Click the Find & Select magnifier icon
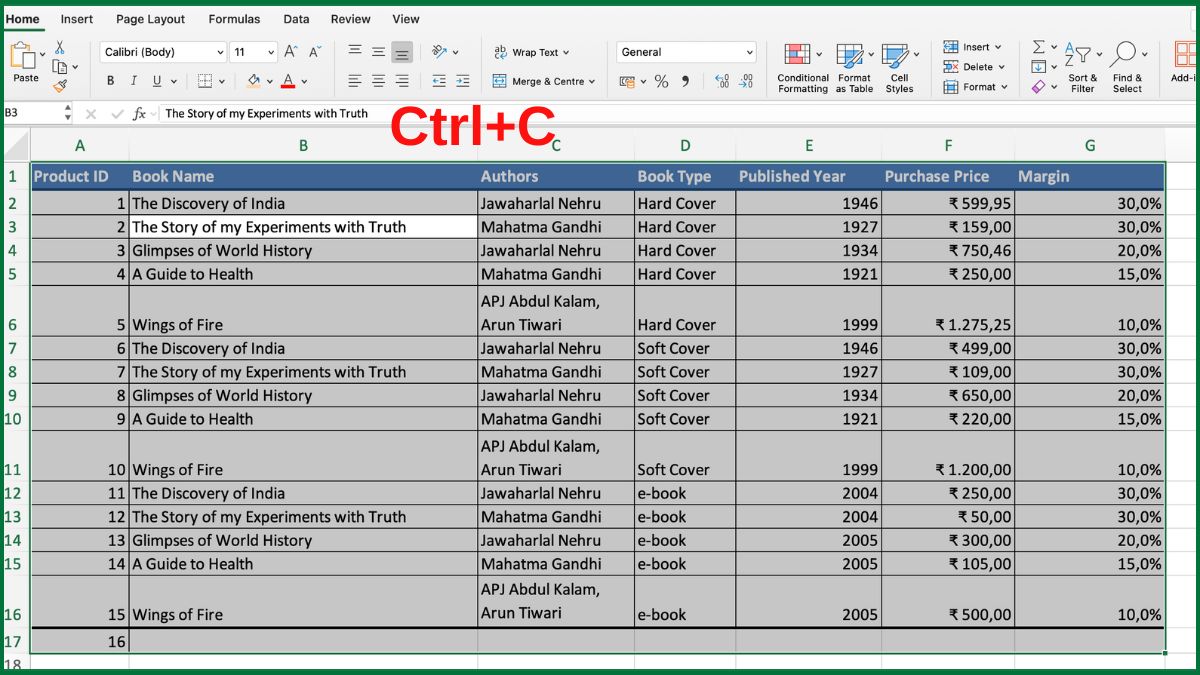The width and height of the screenshot is (1200, 675). coord(1127,52)
